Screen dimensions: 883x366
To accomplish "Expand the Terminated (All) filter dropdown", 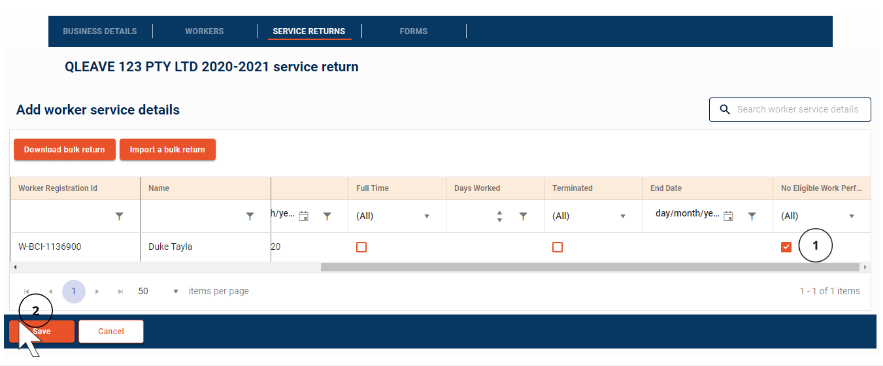I will [623, 216].
